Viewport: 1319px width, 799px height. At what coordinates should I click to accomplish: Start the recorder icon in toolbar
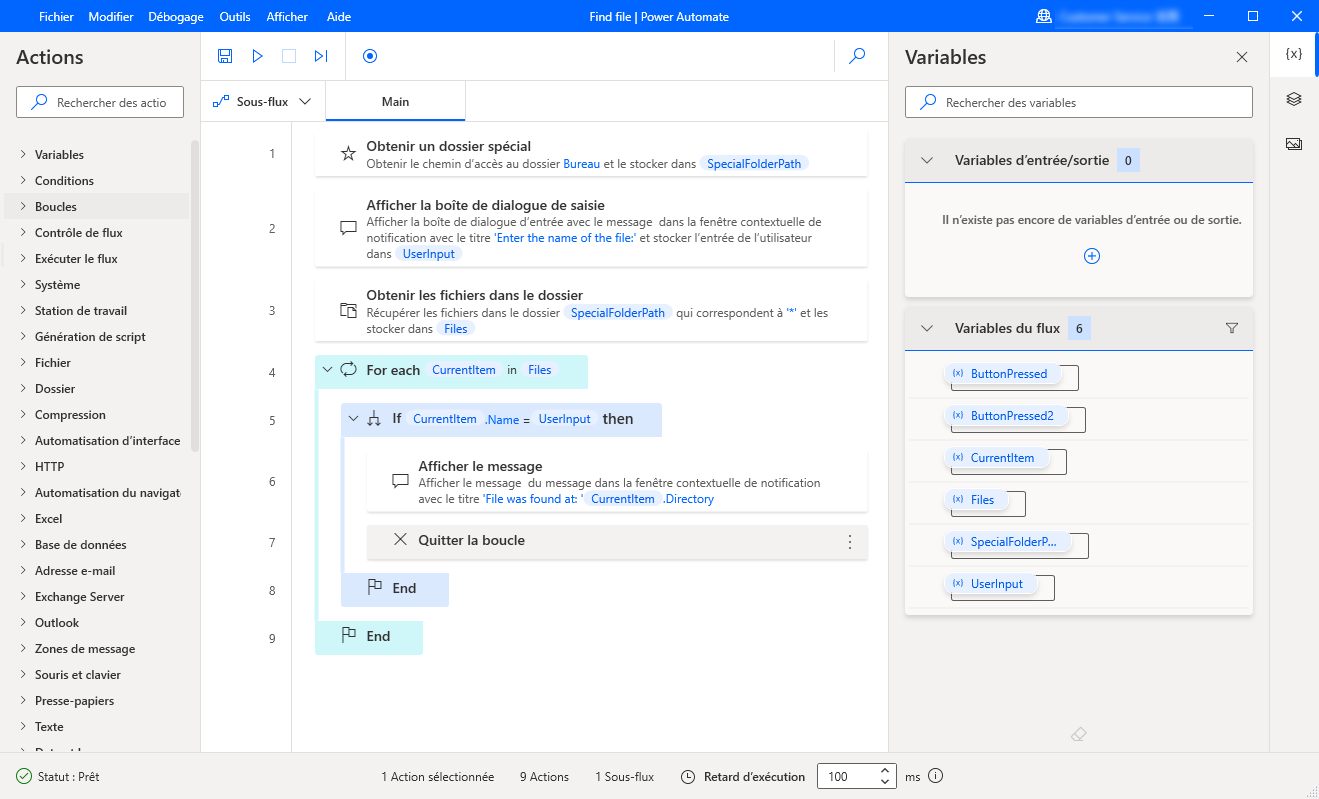(x=370, y=56)
